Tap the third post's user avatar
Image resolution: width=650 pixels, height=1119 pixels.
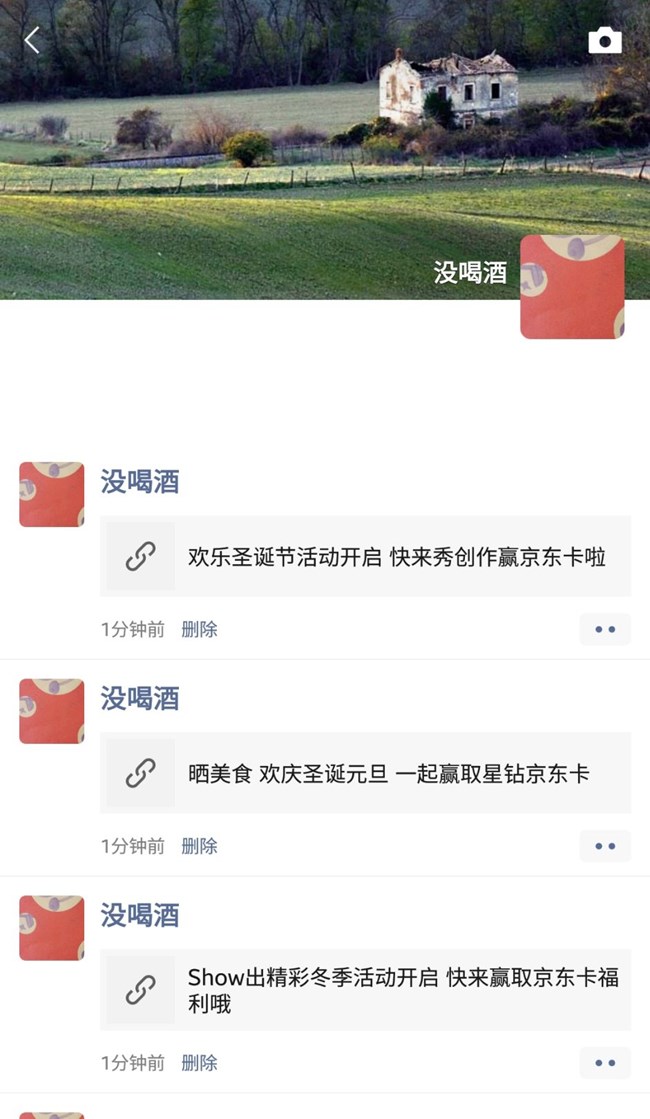pos(51,928)
